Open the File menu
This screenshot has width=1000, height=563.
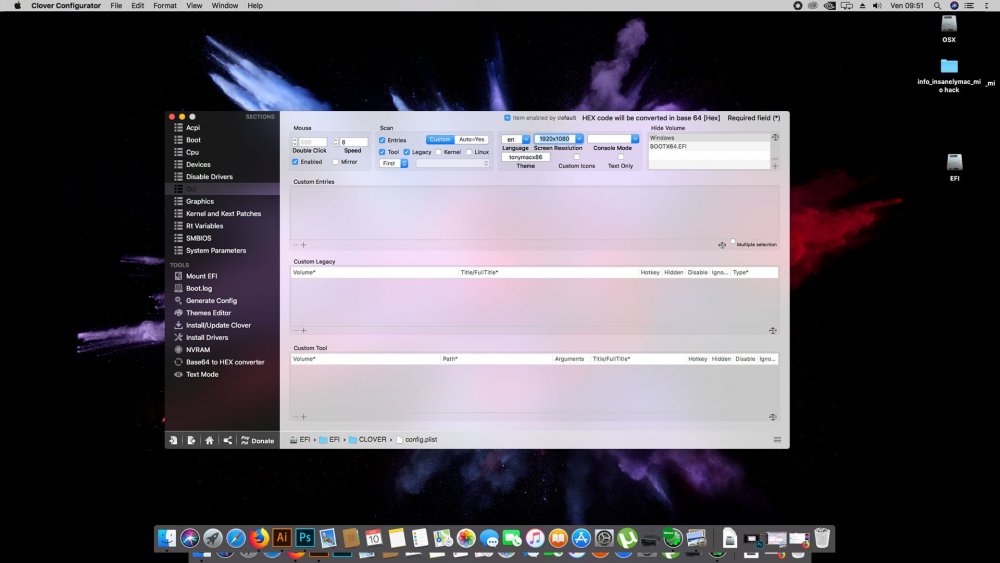click(116, 6)
